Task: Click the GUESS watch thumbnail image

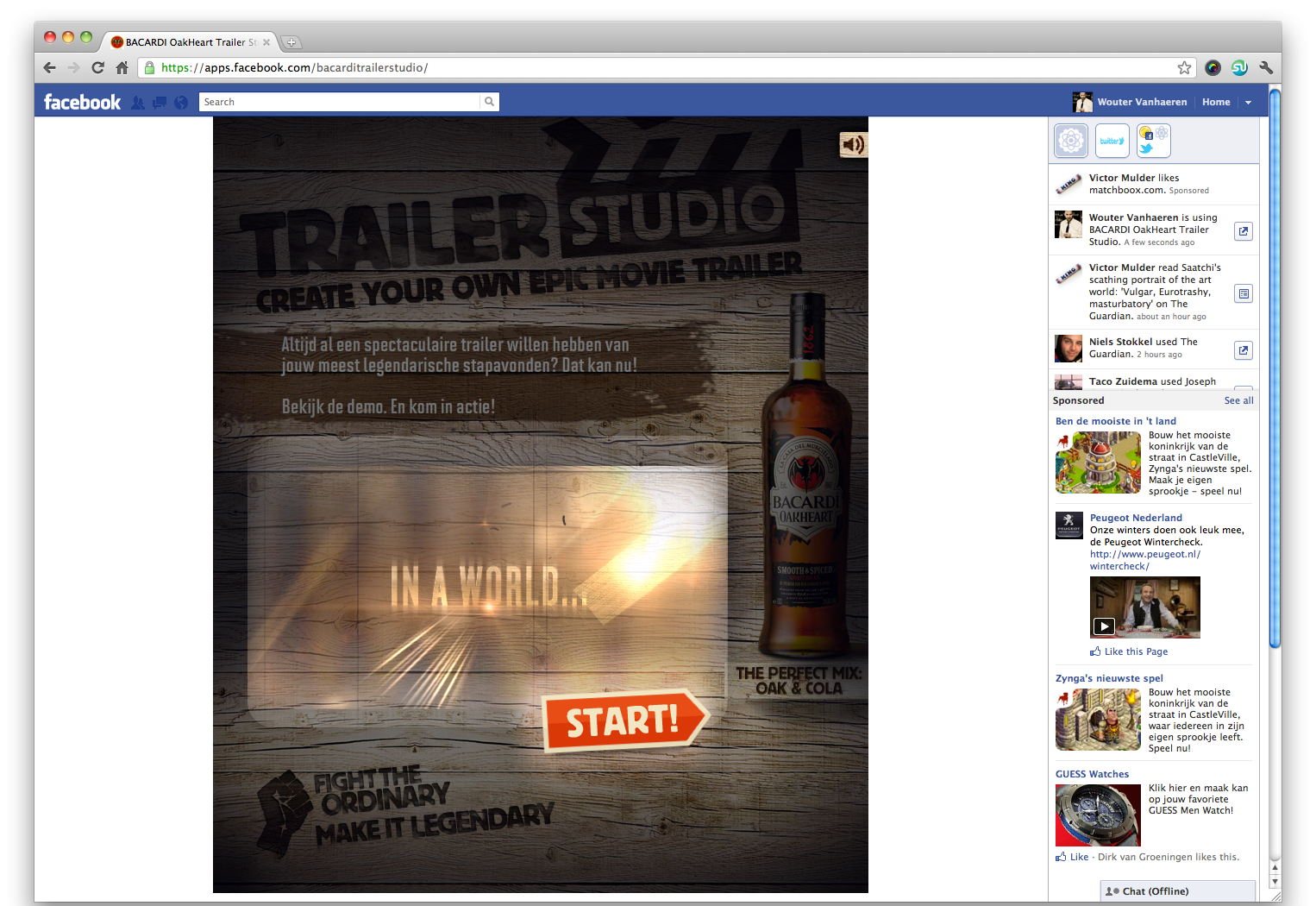Action: point(1098,815)
